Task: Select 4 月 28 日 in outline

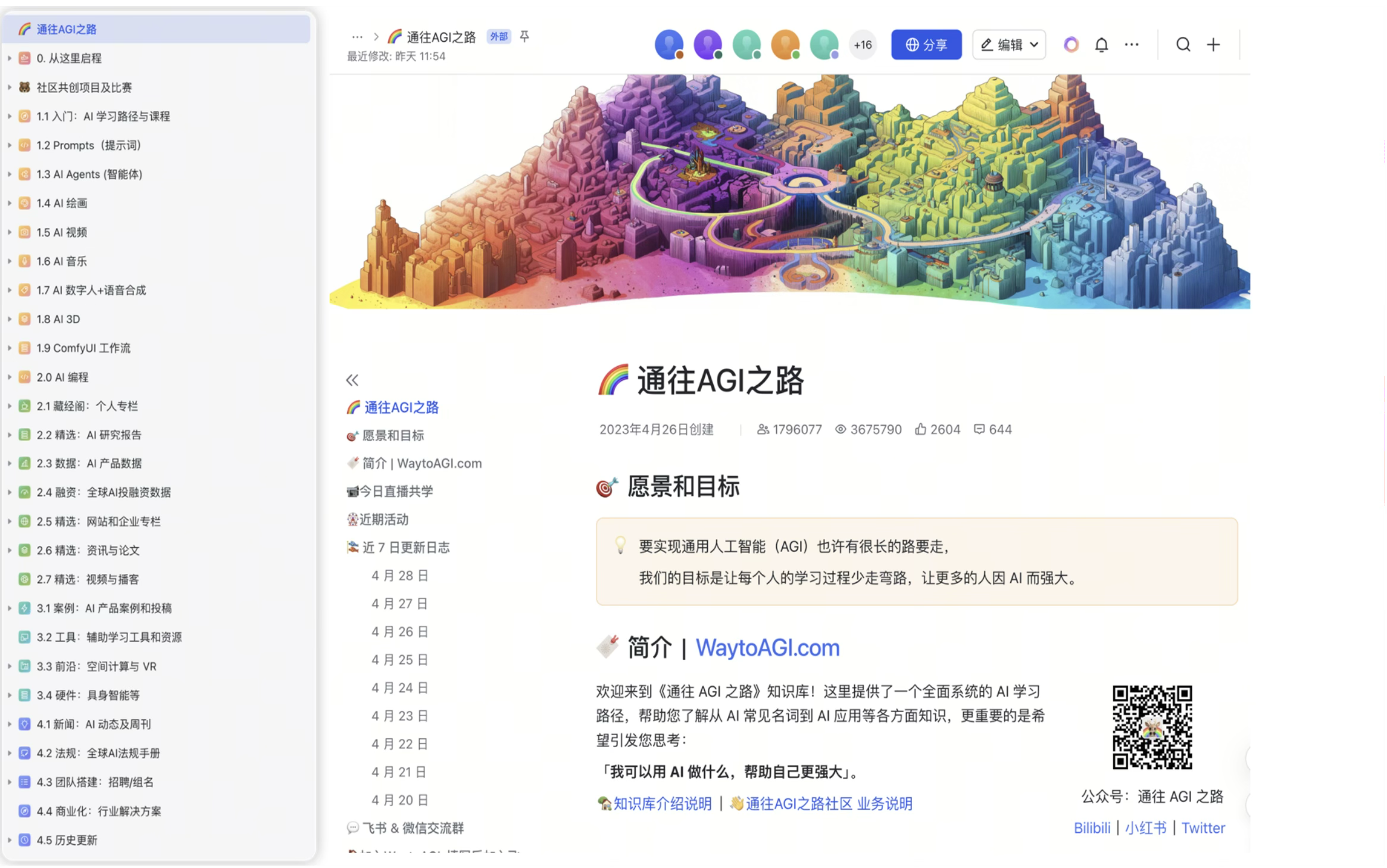Action: [x=400, y=576]
